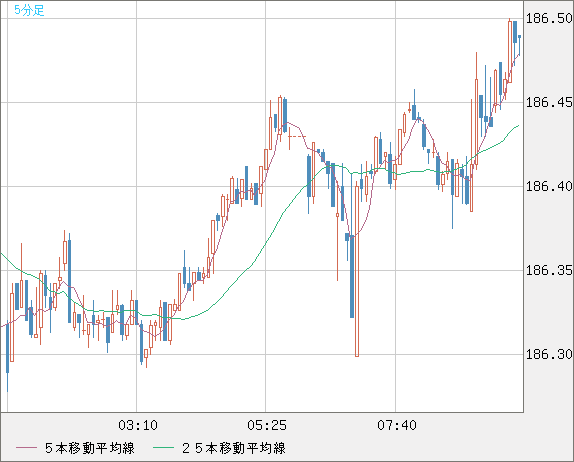Click the 186.30 price axis label
Screen dimensions: 574x462
tap(549, 354)
